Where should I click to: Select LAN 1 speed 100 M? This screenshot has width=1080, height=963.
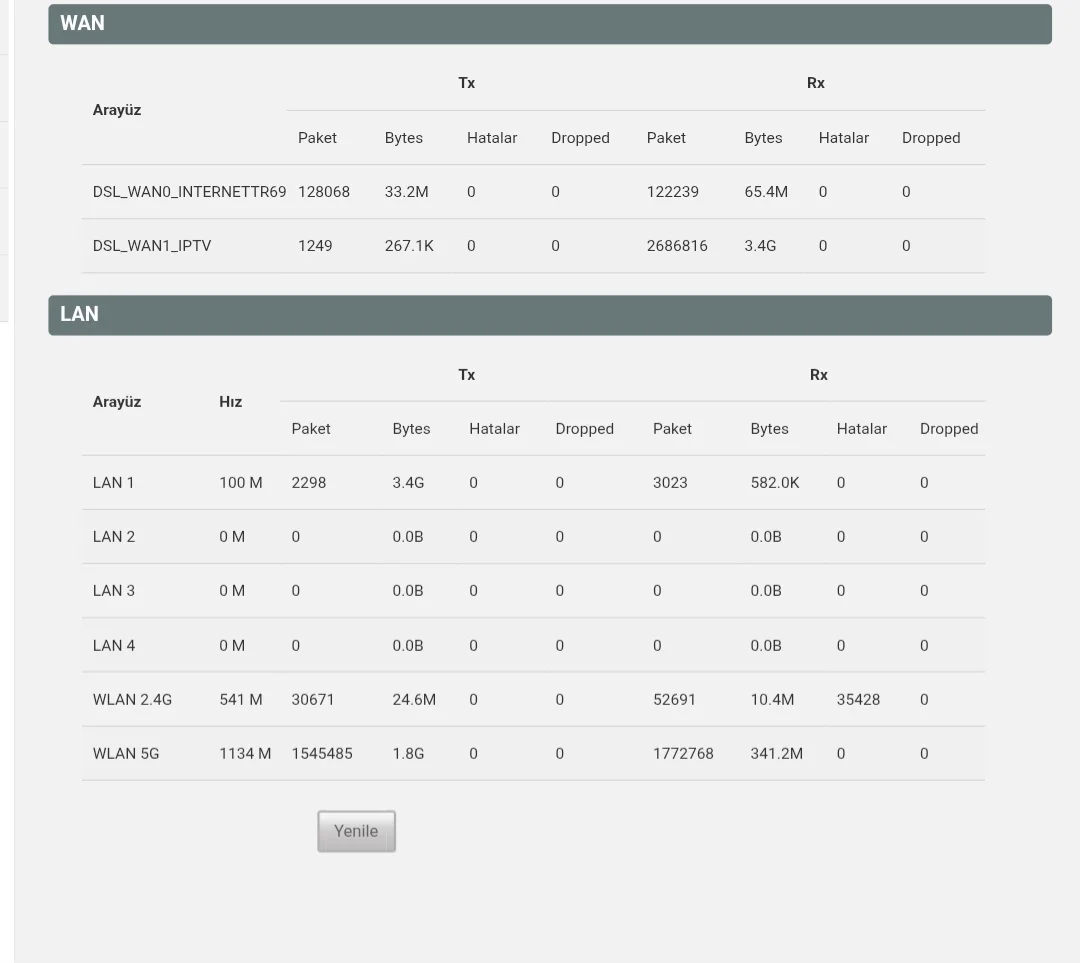pyautogui.click(x=240, y=483)
